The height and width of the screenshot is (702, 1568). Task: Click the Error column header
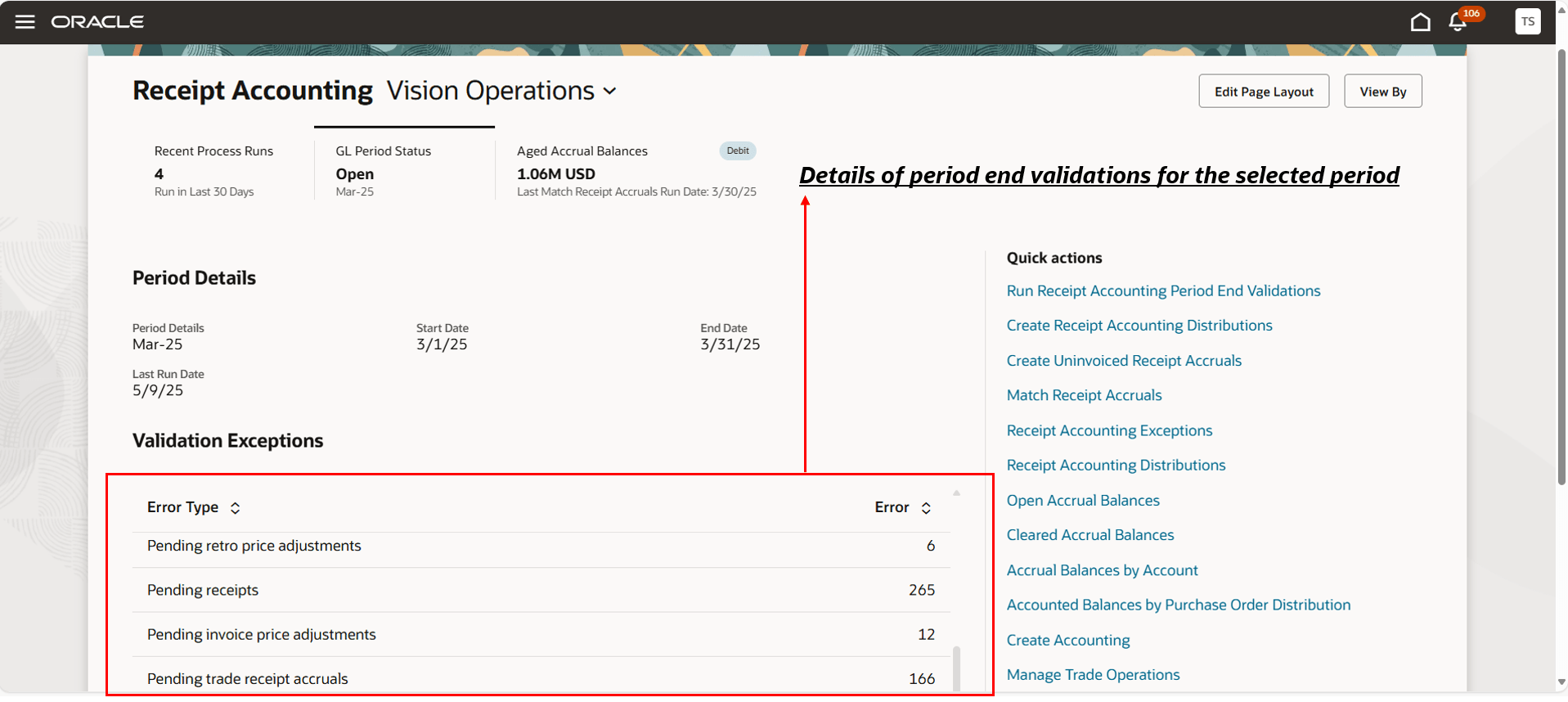892,508
